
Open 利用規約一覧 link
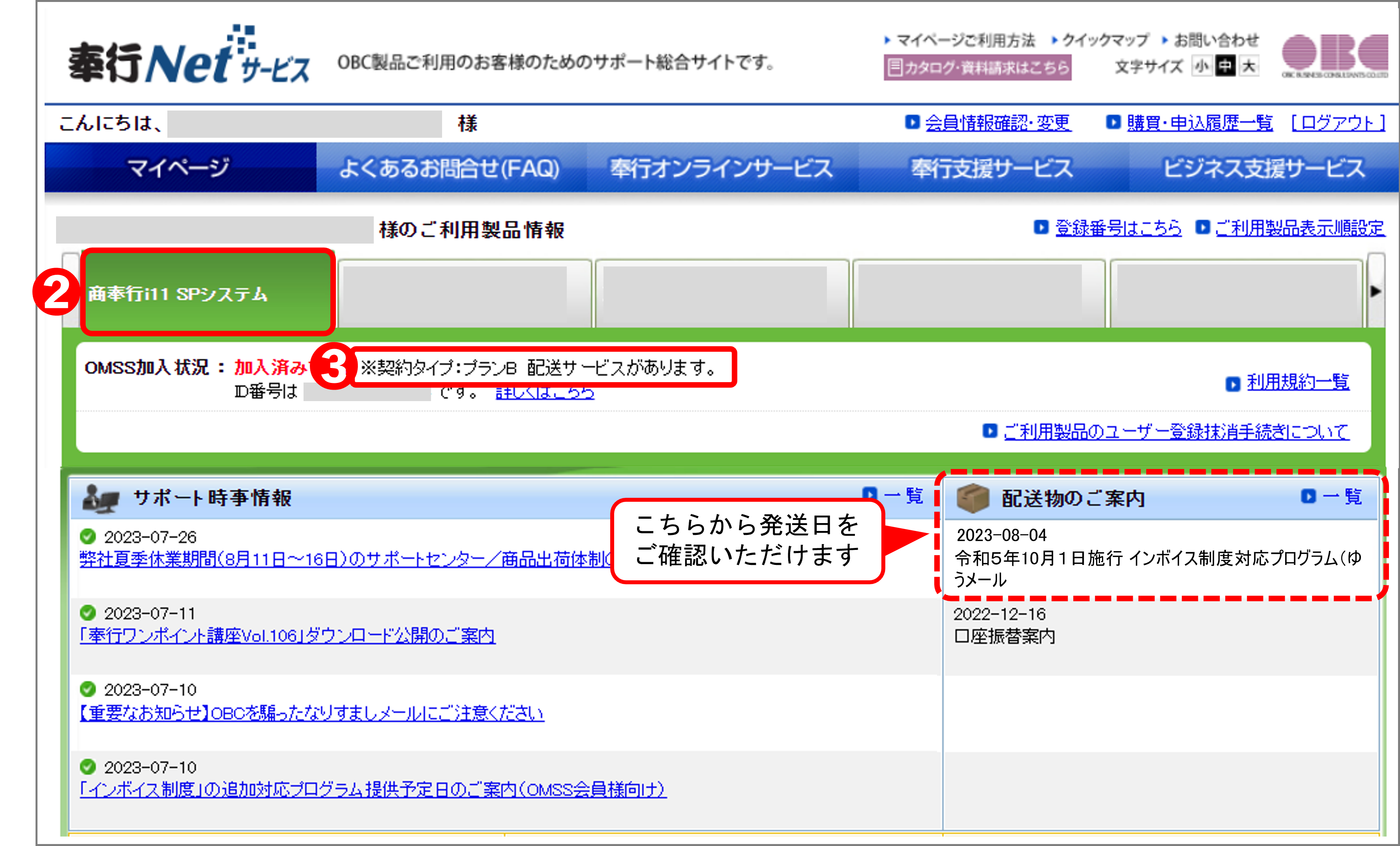tap(1298, 382)
